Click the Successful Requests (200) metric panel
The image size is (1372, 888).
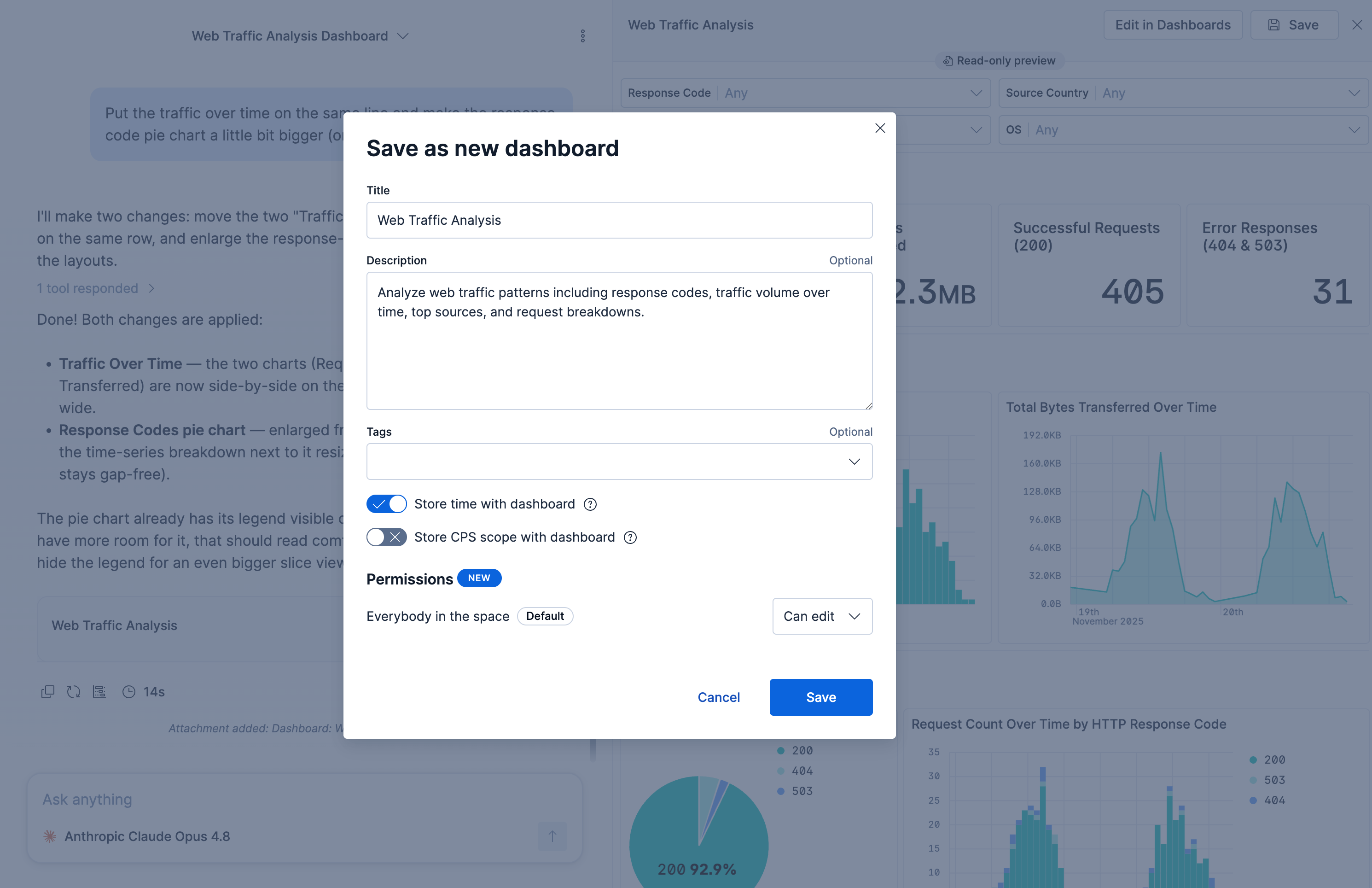(1088, 265)
